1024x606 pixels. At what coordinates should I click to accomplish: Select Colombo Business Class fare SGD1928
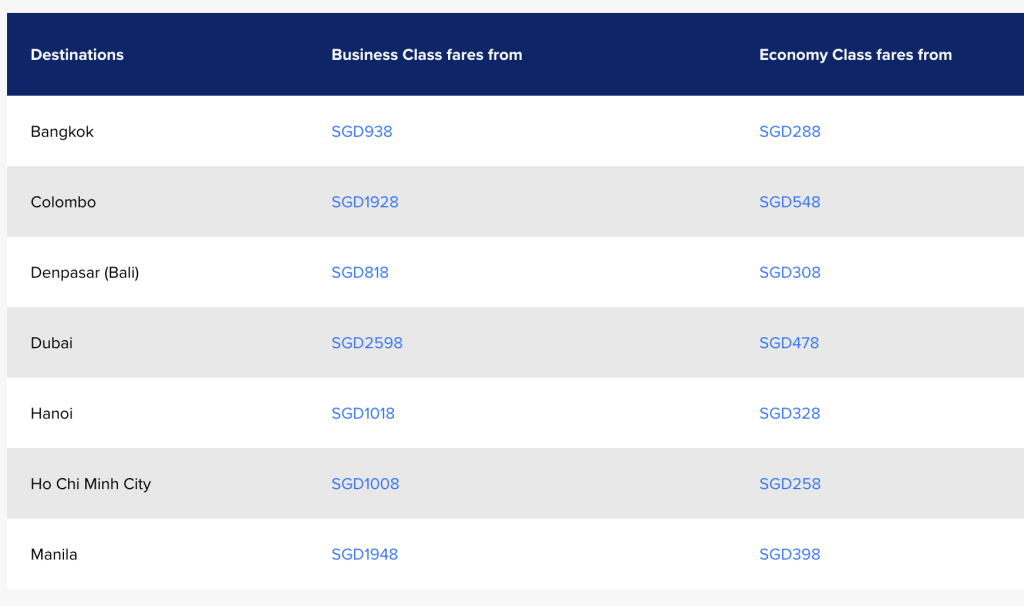pos(365,202)
